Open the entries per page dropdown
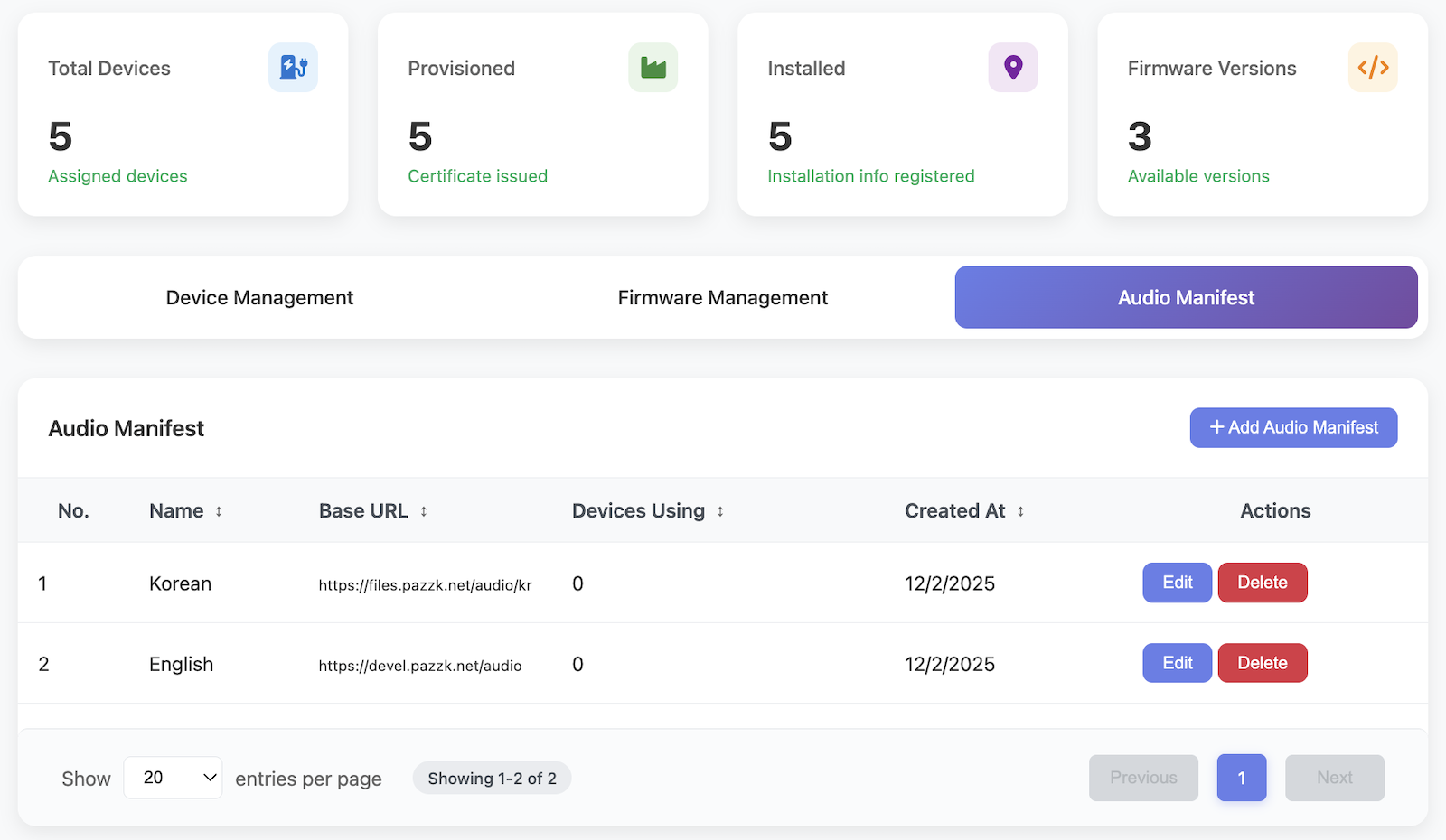Image resolution: width=1446 pixels, height=840 pixels. point(173,778)
